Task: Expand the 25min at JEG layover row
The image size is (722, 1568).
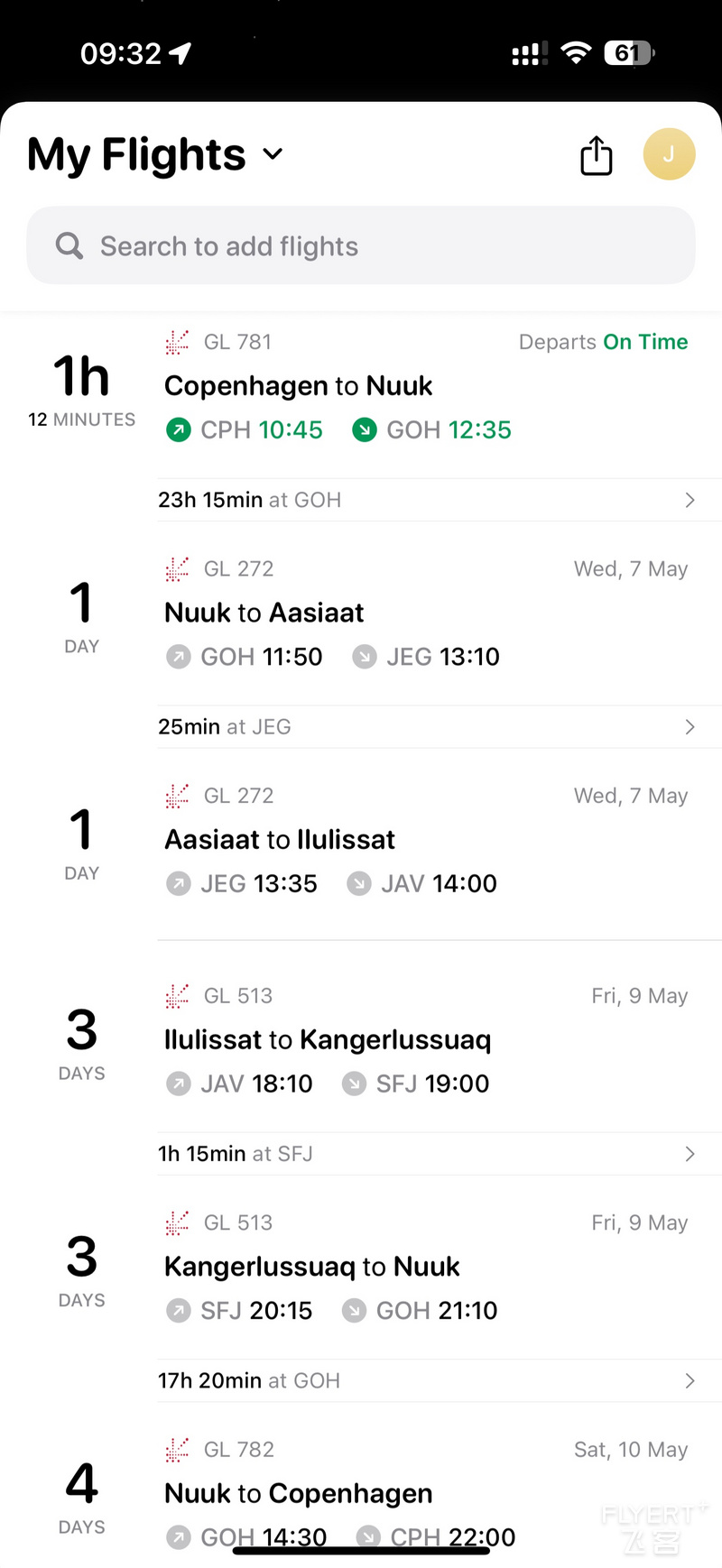Action: [440, 727]
